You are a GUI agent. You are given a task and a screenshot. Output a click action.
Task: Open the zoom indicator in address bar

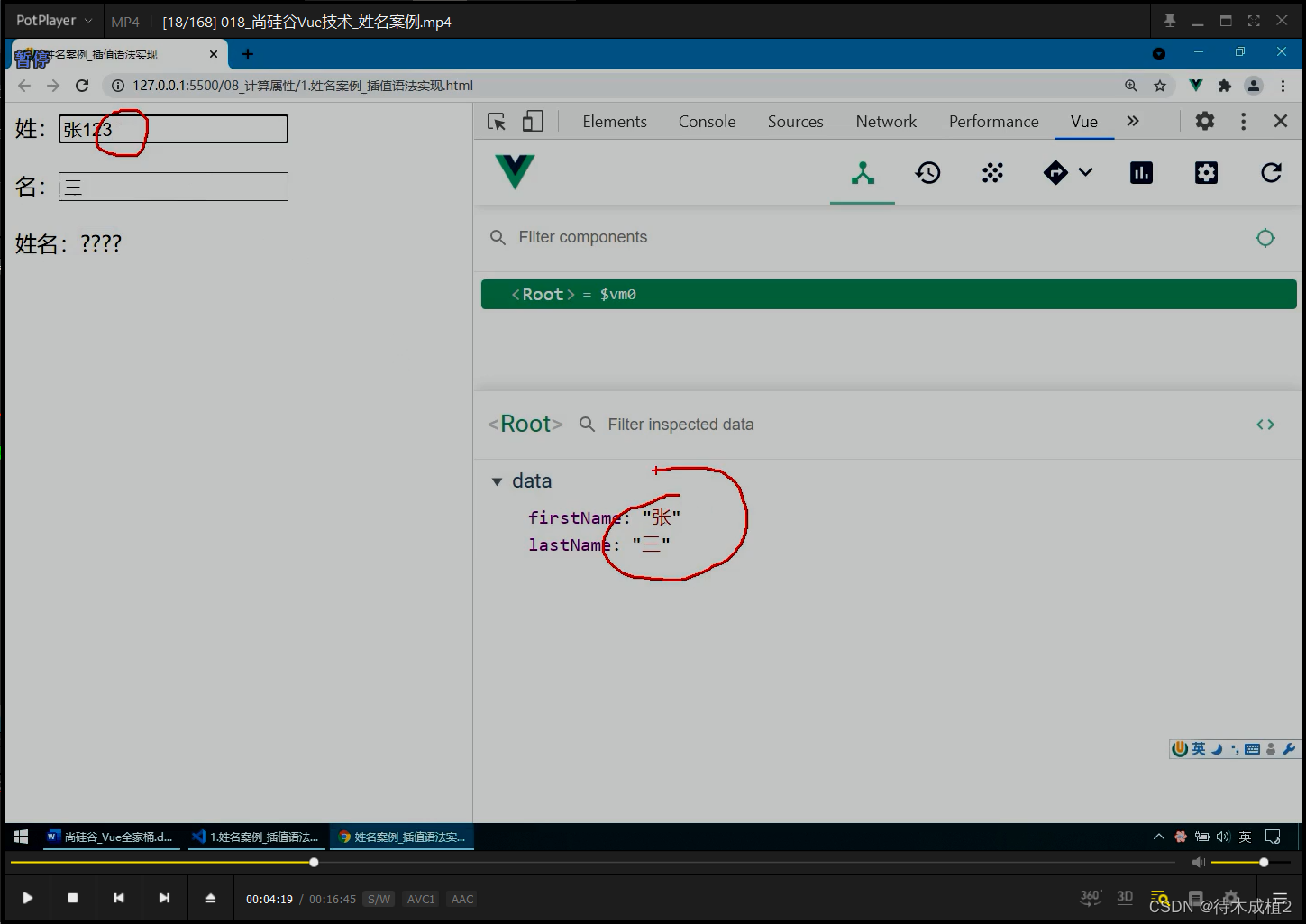[1131, 86]
